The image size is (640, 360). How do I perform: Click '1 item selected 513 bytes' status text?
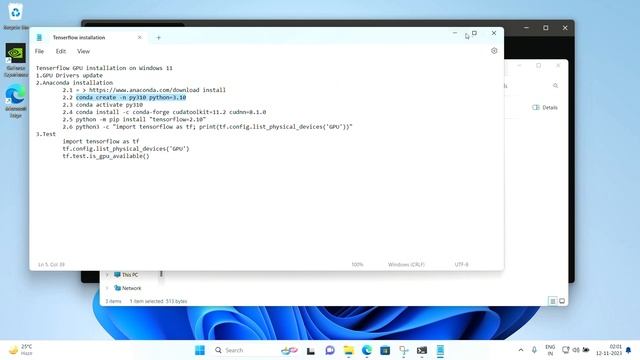click(x=158, y=301)
